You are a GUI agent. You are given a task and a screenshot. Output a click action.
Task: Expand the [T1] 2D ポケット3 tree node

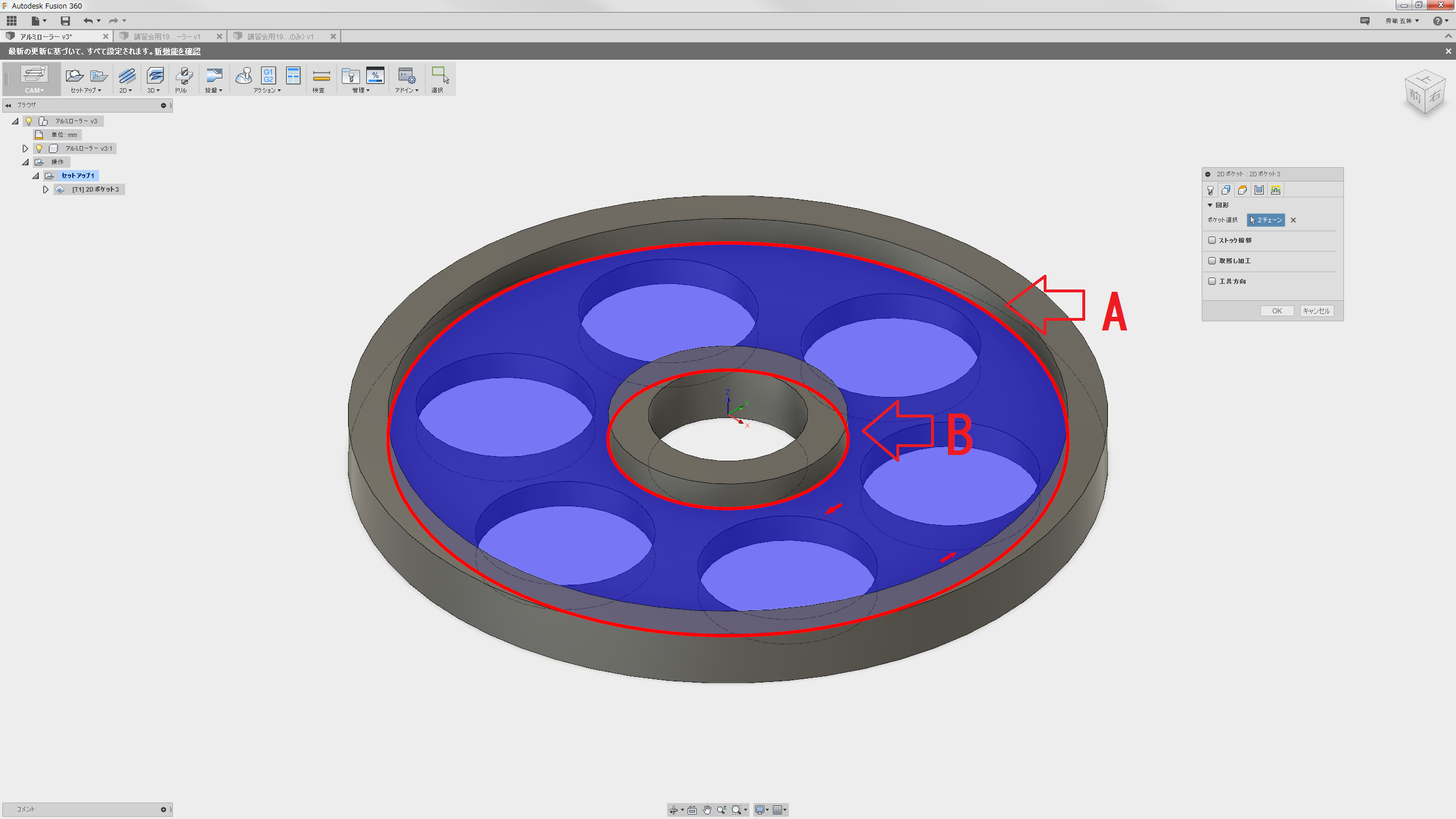click(x=46, y=189)
